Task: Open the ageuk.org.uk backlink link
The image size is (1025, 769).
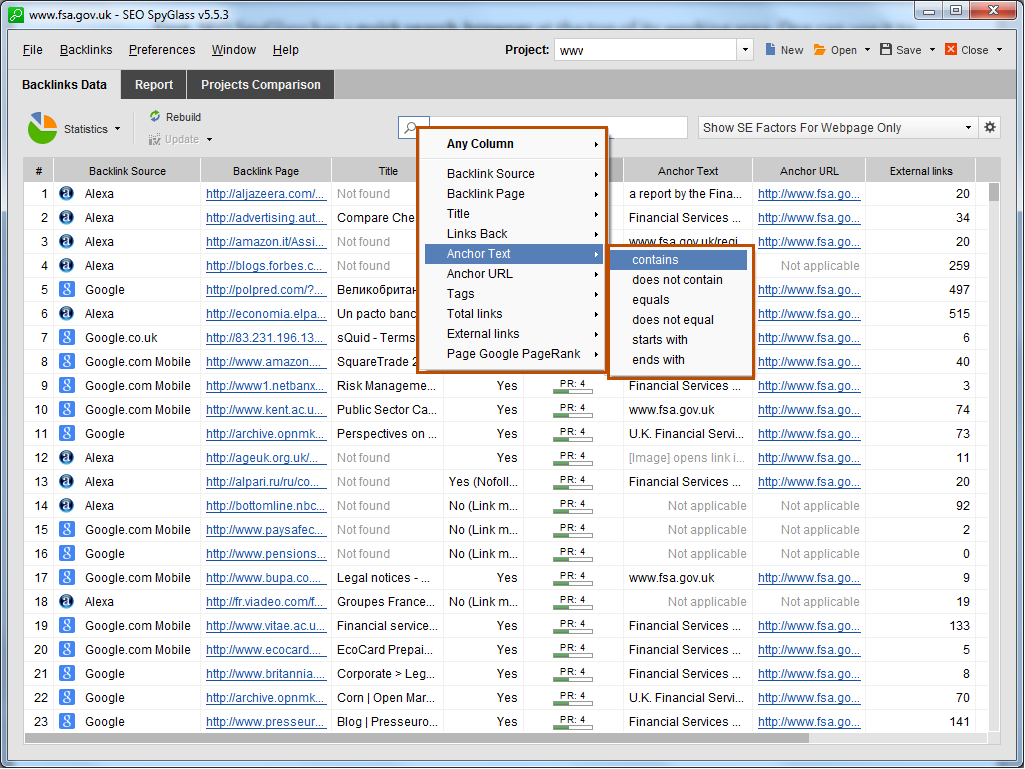Action: click(266, 457)
